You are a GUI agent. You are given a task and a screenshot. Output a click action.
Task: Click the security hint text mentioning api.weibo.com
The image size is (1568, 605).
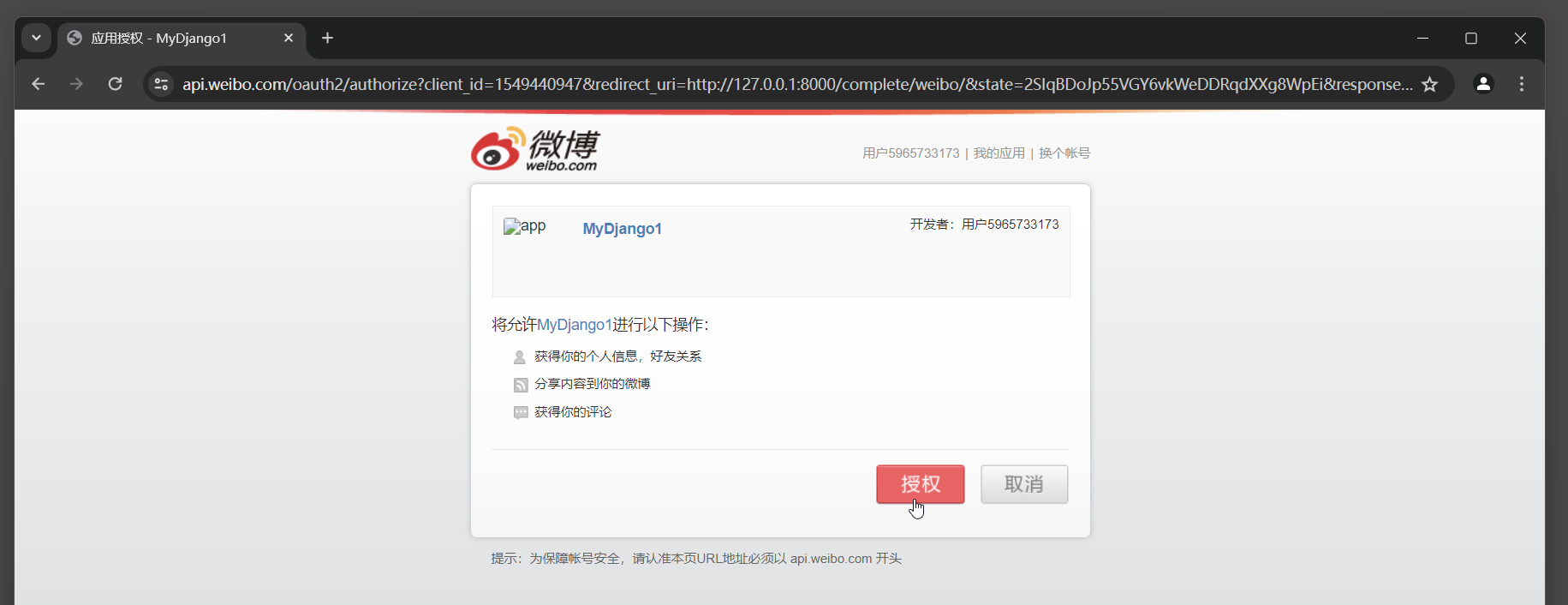pyautogui.click(x=696, y=559)
